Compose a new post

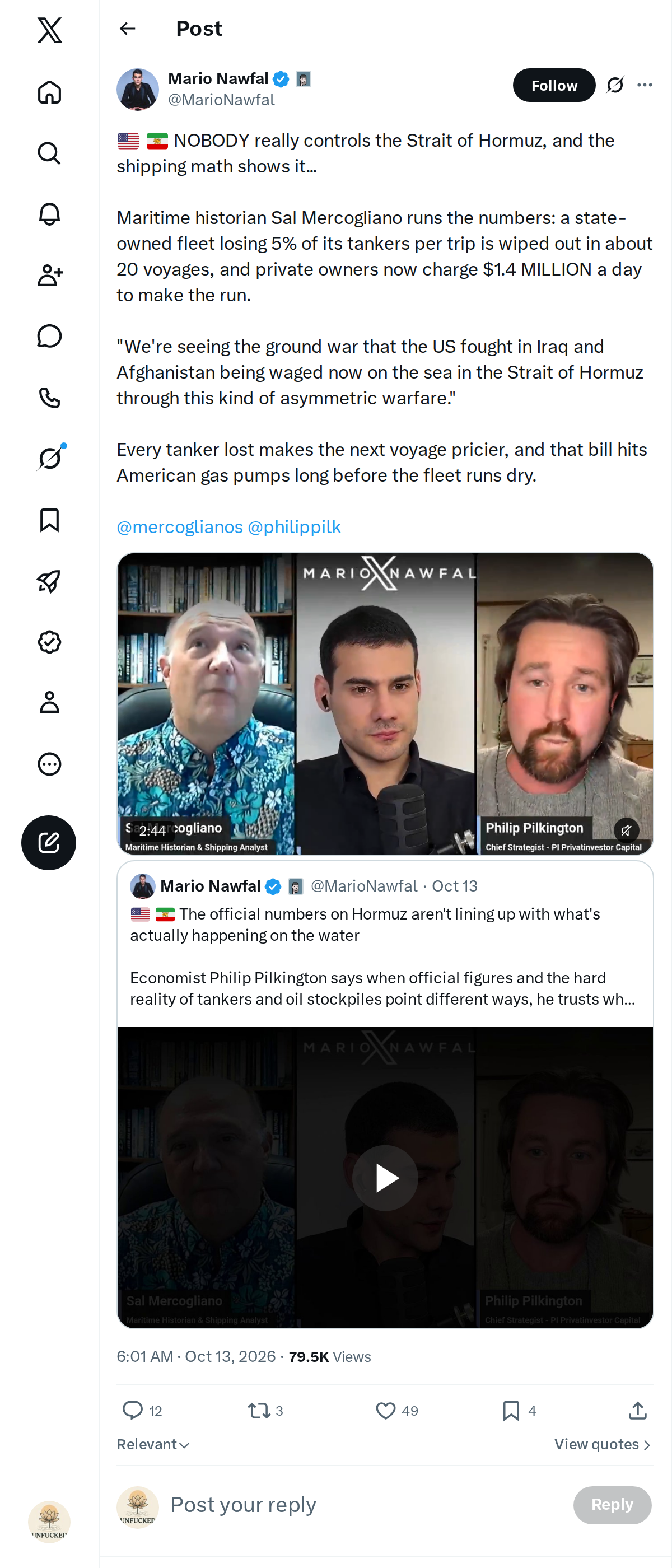pyautogui.click(x=49, y=842)
